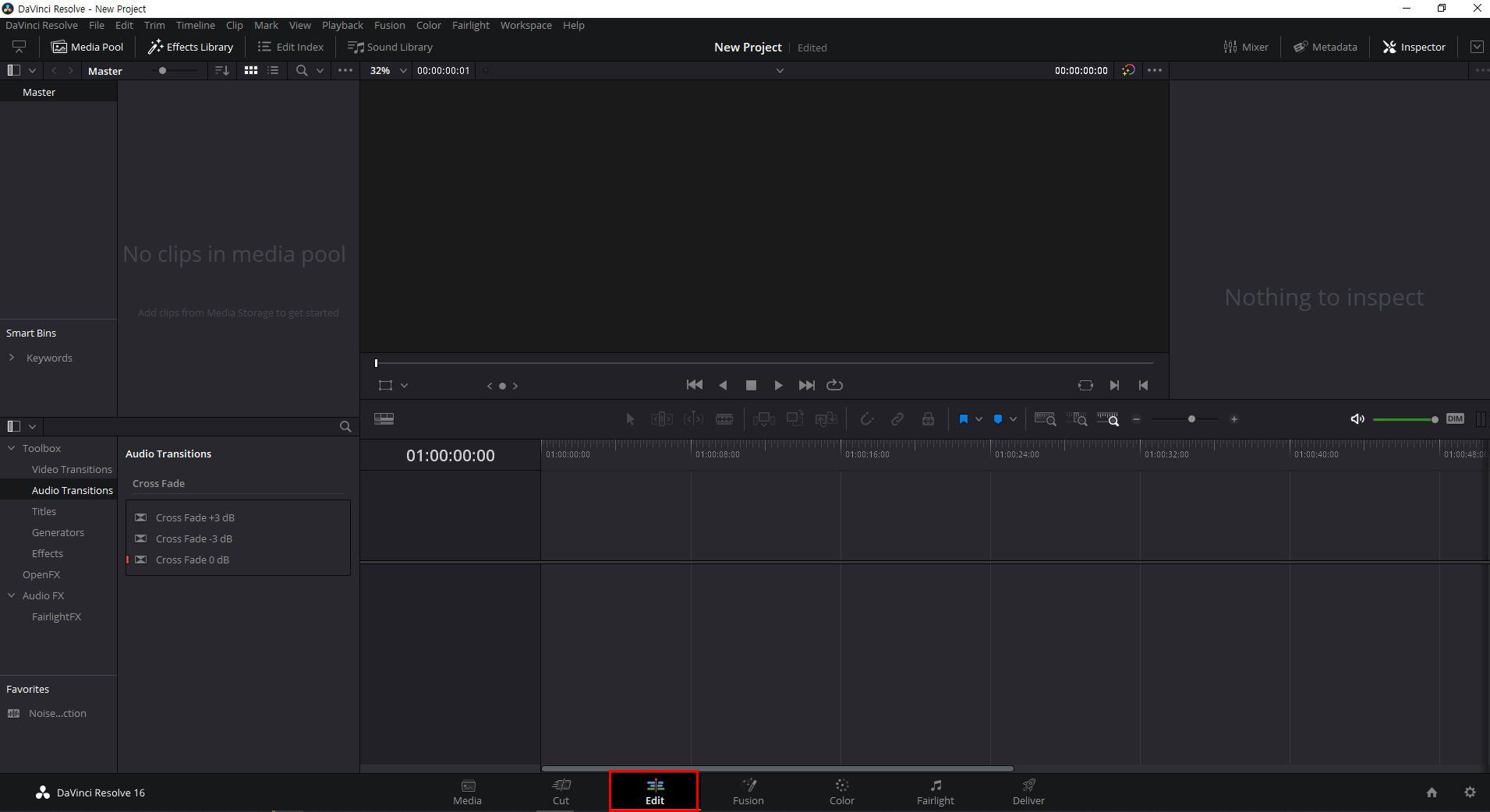Mute audio with the speaker icon

pos(1357,419)
